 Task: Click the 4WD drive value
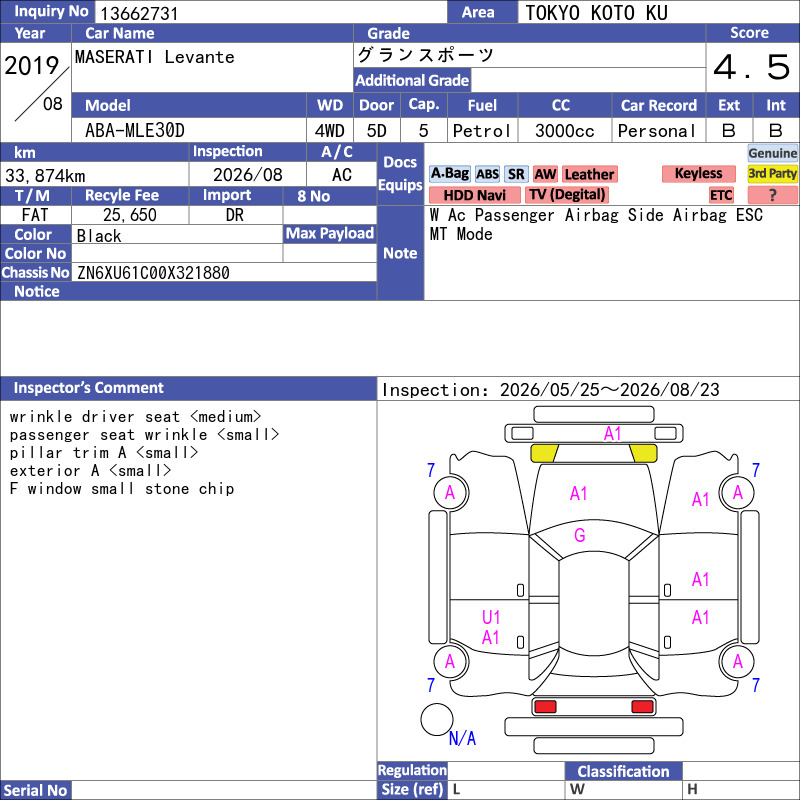(x=330, y=131)
